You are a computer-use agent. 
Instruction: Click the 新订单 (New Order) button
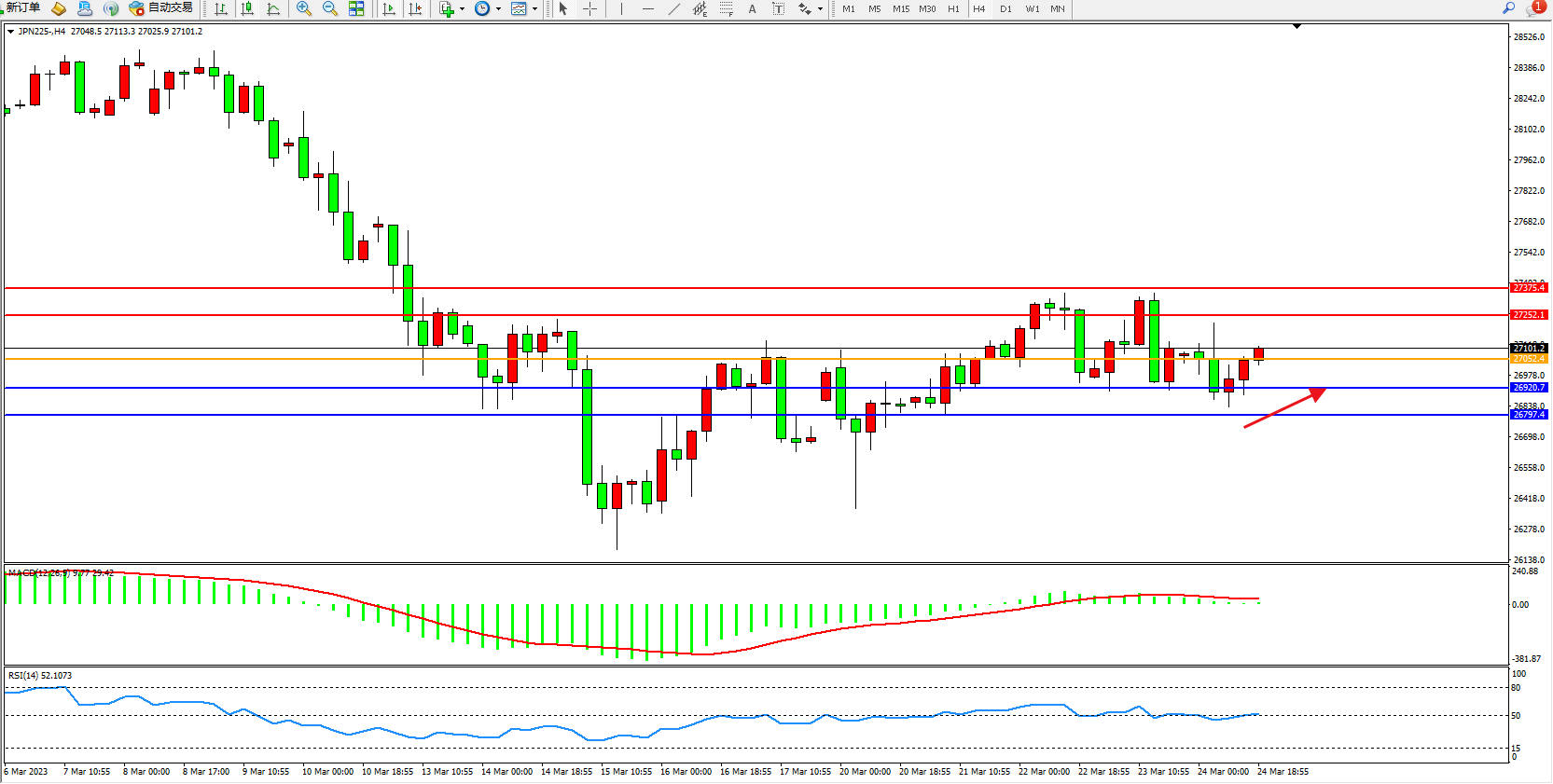(x=22, y=8)
